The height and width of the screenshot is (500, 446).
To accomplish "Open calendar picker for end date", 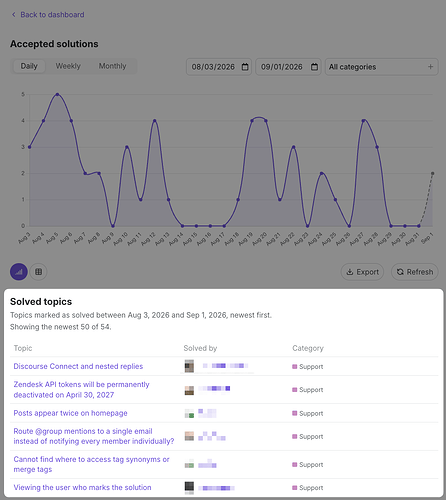I will click(314, 67).
